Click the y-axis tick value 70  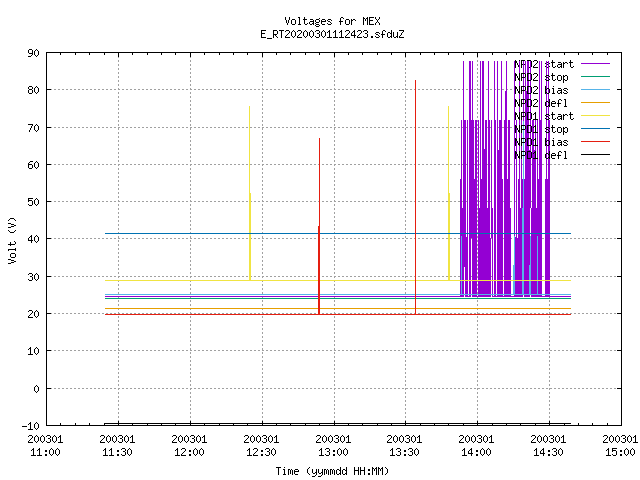click(x=33, y=128)
